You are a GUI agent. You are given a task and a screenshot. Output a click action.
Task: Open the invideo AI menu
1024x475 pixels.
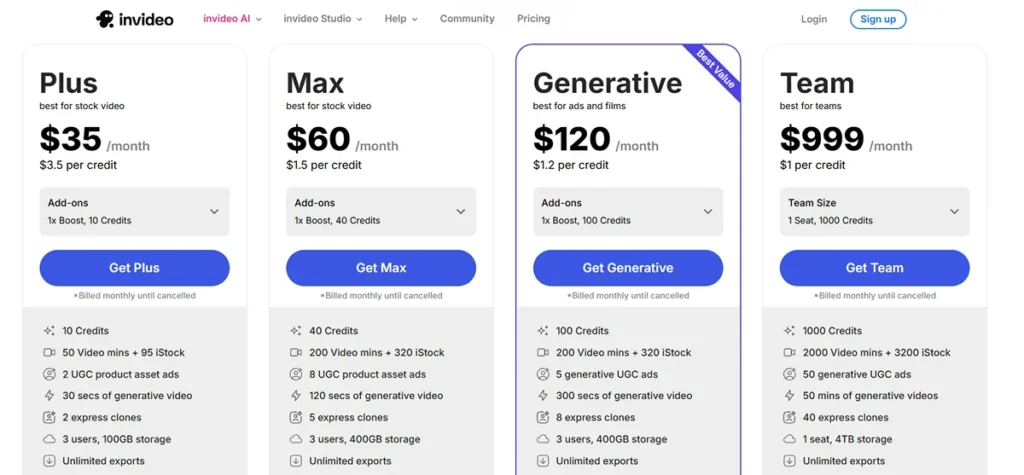(x=232, y=19)
